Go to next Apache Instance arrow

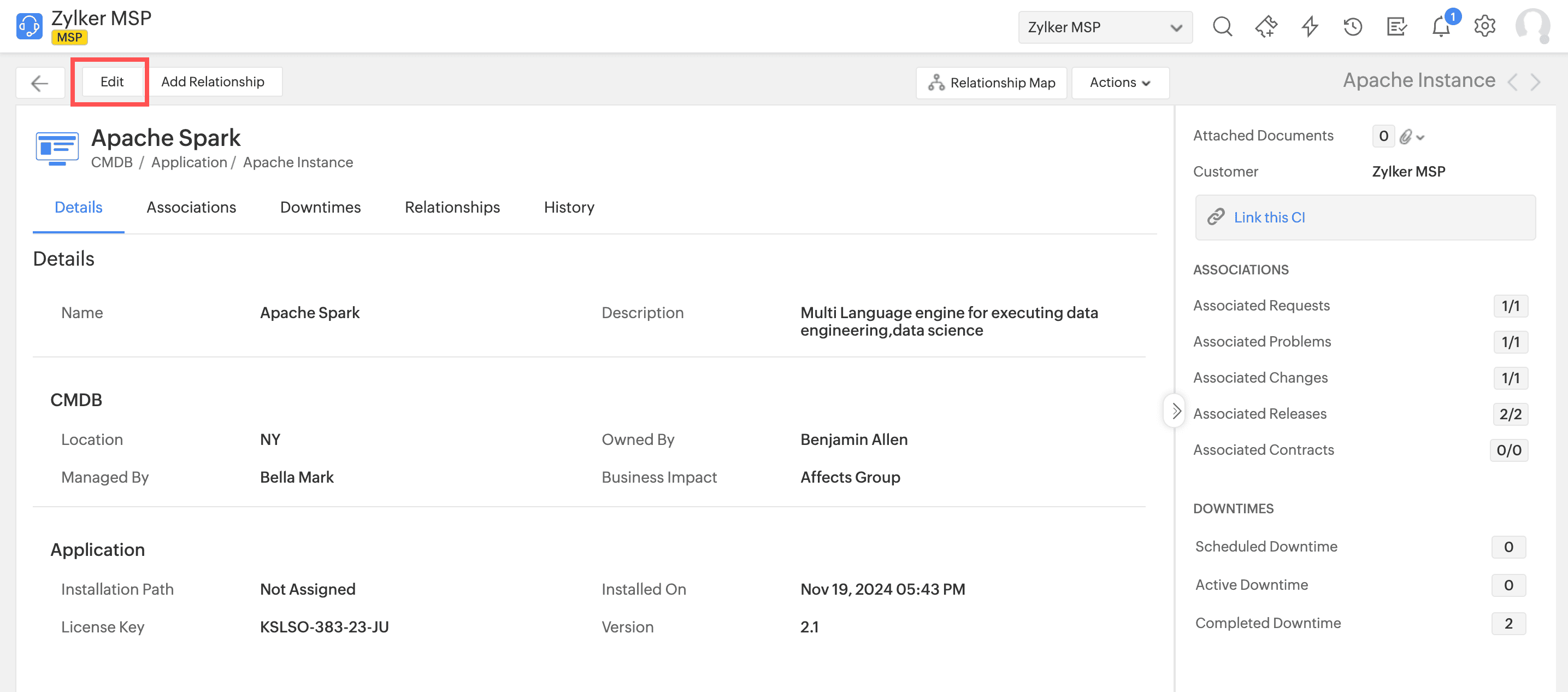pos(1536,82)
